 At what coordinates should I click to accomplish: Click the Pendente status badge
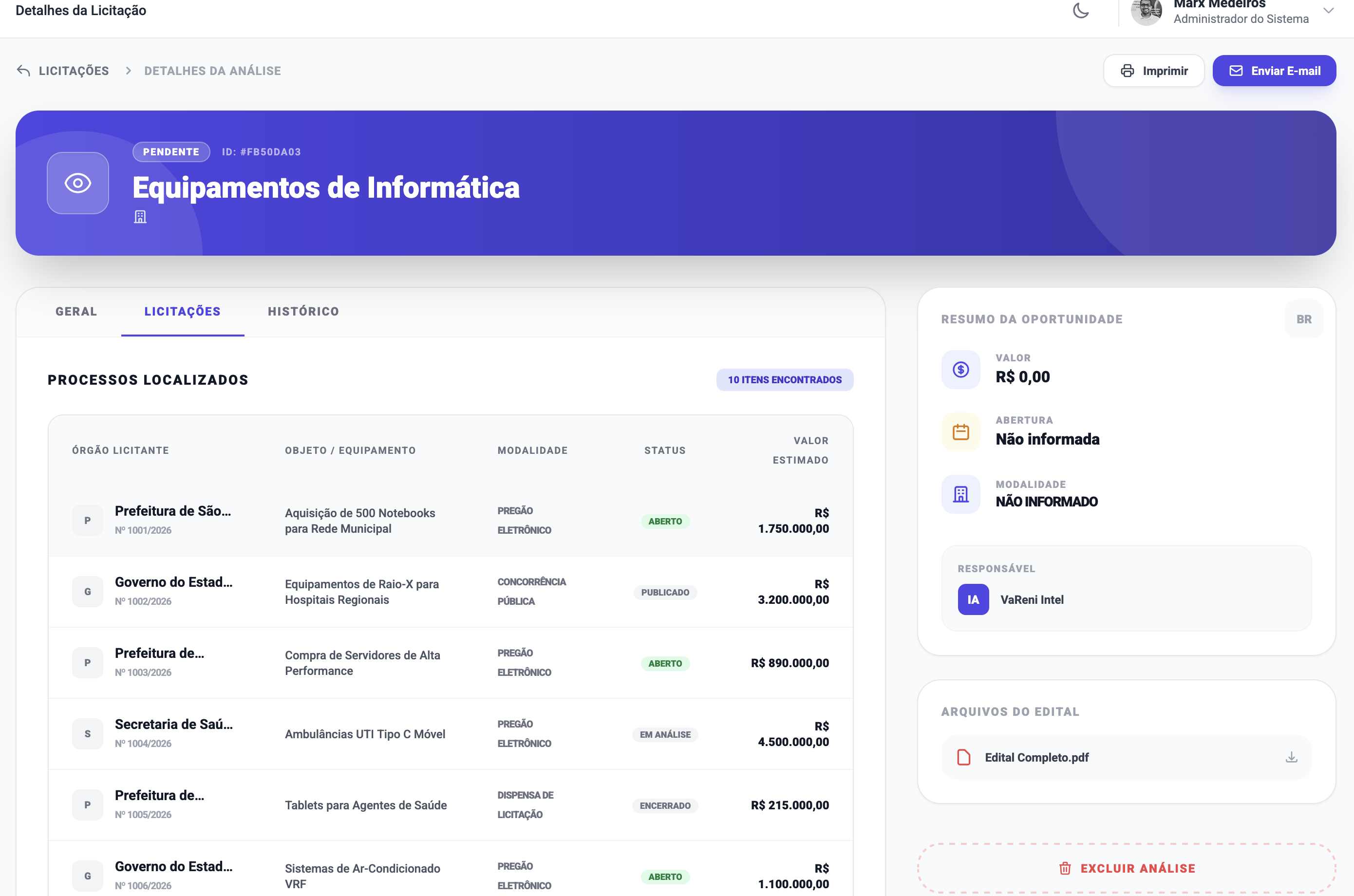coord(171,152)
